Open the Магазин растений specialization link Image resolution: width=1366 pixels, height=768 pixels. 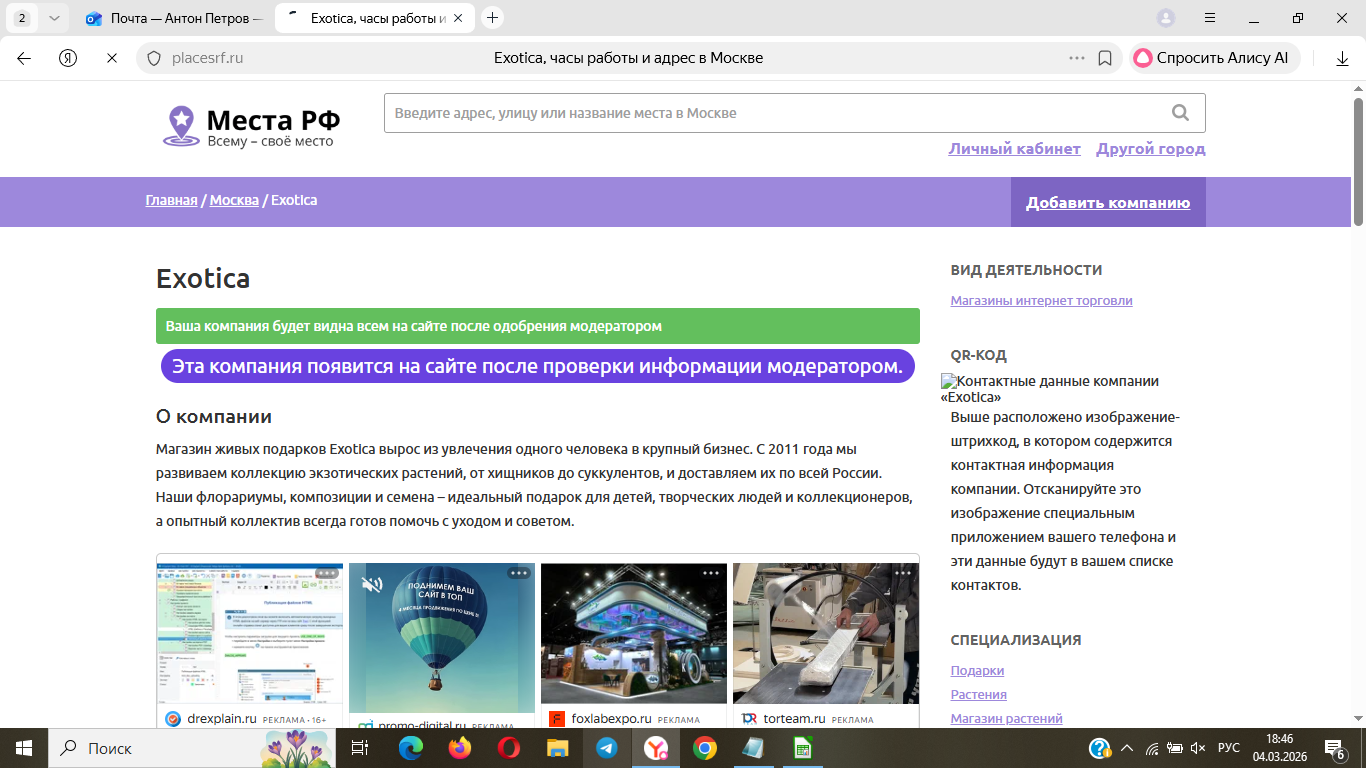click(1006, 718)
